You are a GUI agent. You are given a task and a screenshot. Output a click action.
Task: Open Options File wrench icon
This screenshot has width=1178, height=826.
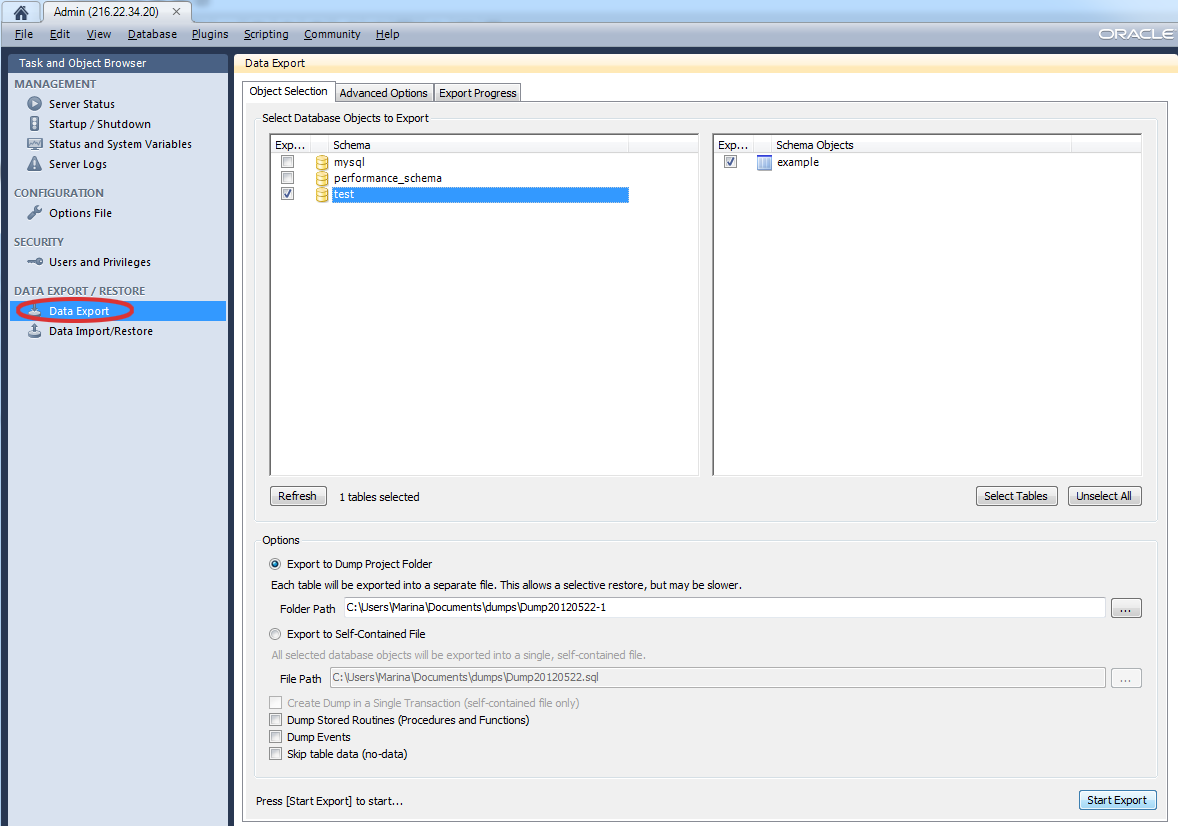tap(35, 213)
